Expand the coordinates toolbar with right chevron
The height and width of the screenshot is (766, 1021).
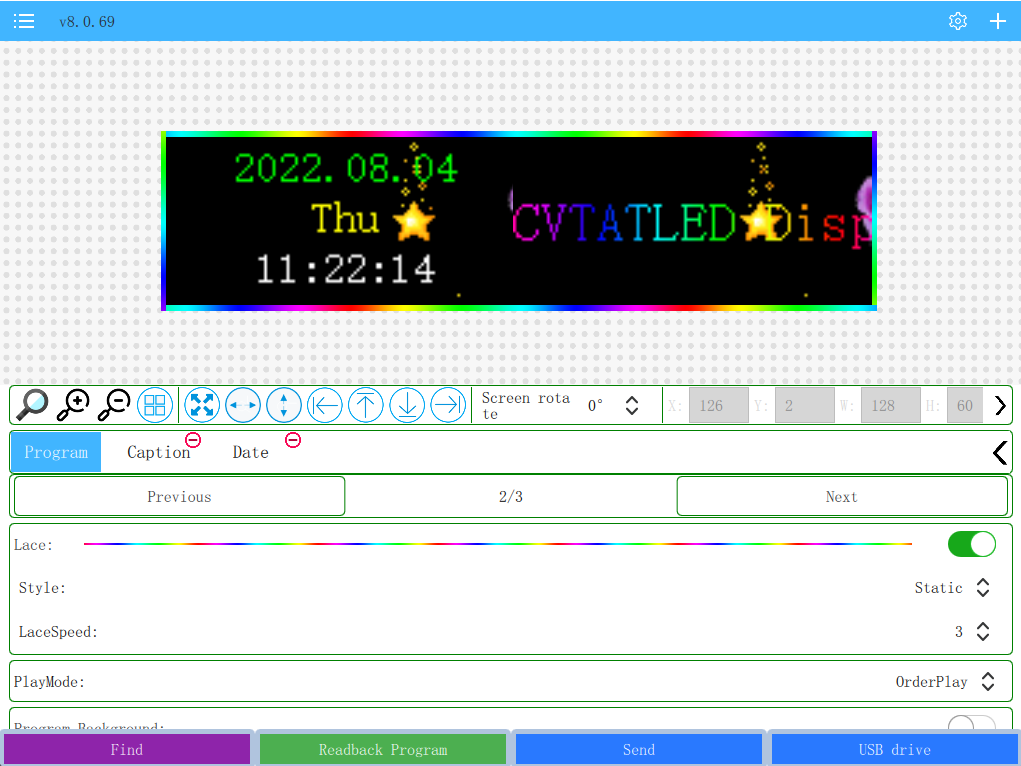pyautogui.click(x=1000, y=405)
